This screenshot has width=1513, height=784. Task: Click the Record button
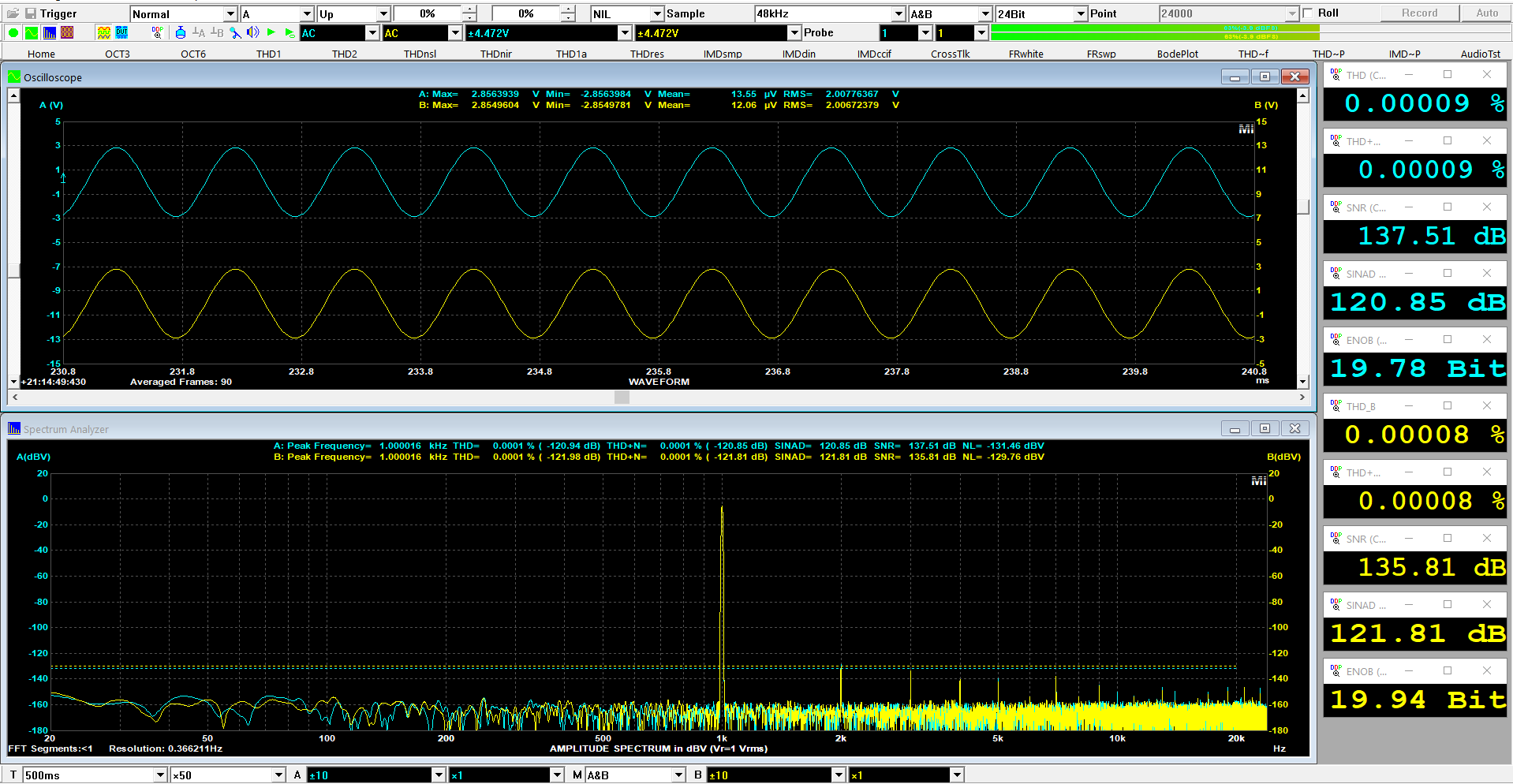click(x=1419, y=13)
